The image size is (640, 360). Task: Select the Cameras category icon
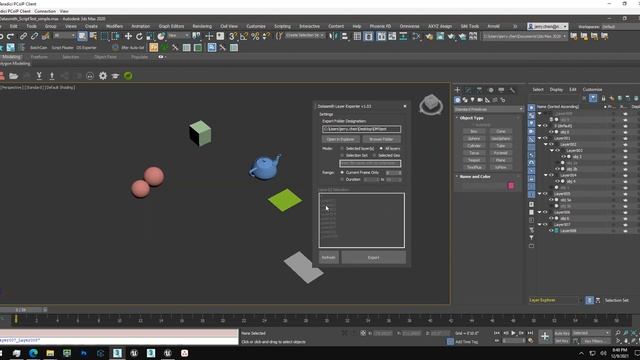[x=480, y=100]
